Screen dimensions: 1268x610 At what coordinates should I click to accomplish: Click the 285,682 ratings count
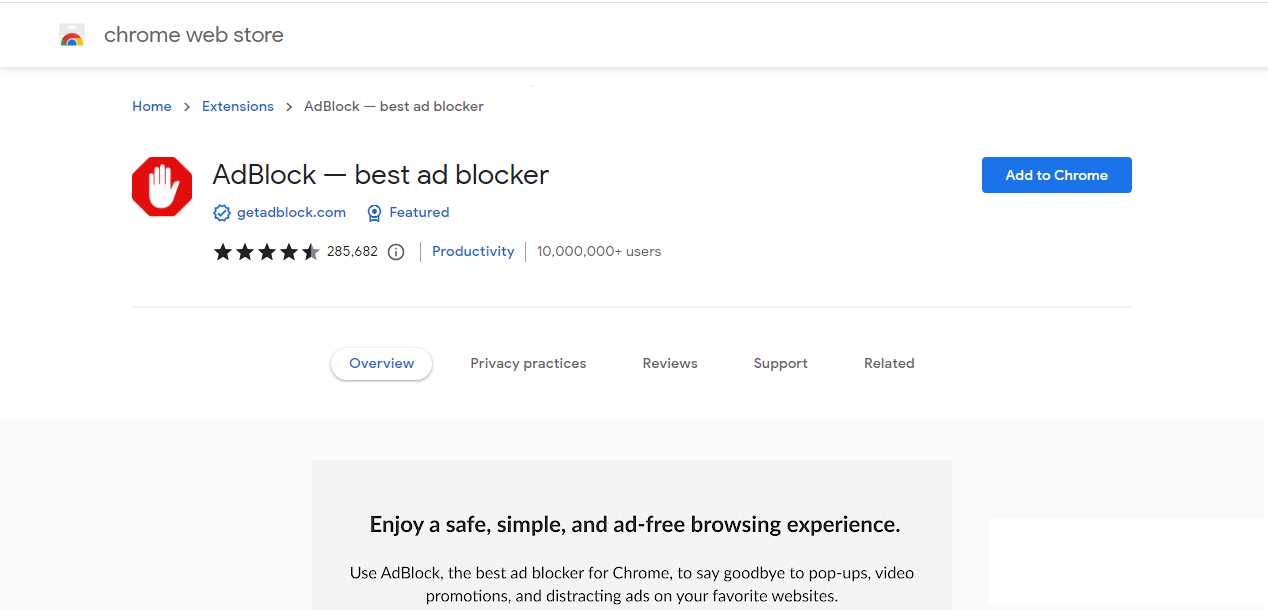[352, 252]
